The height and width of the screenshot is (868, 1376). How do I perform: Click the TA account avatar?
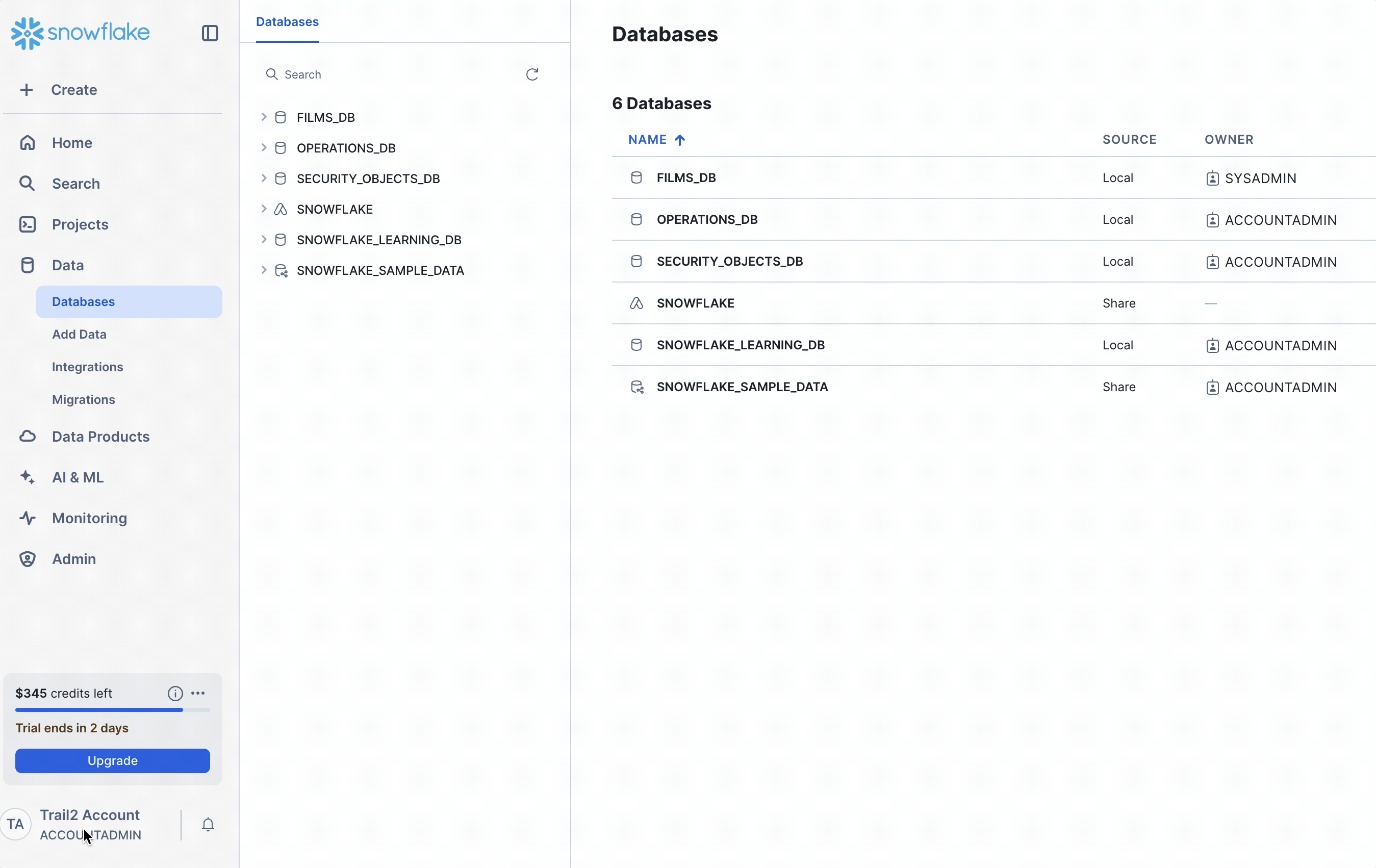point(15,824)
